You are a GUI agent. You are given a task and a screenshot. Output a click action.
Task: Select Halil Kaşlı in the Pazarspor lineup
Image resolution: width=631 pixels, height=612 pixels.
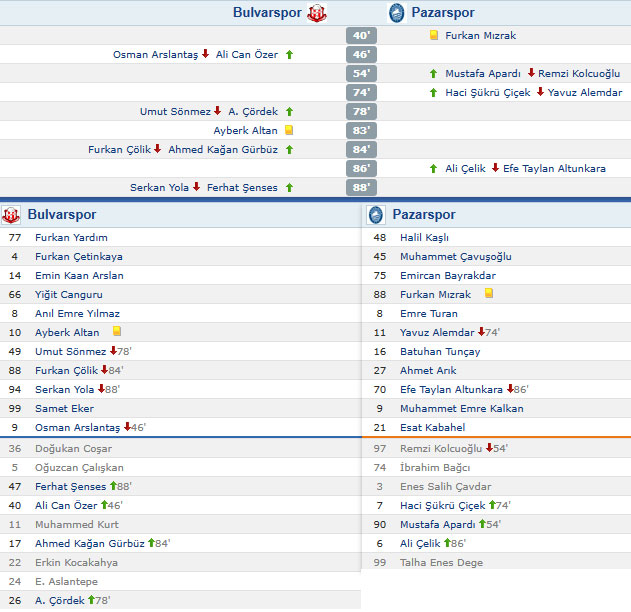pyautogui.click(x=424, y=237)
